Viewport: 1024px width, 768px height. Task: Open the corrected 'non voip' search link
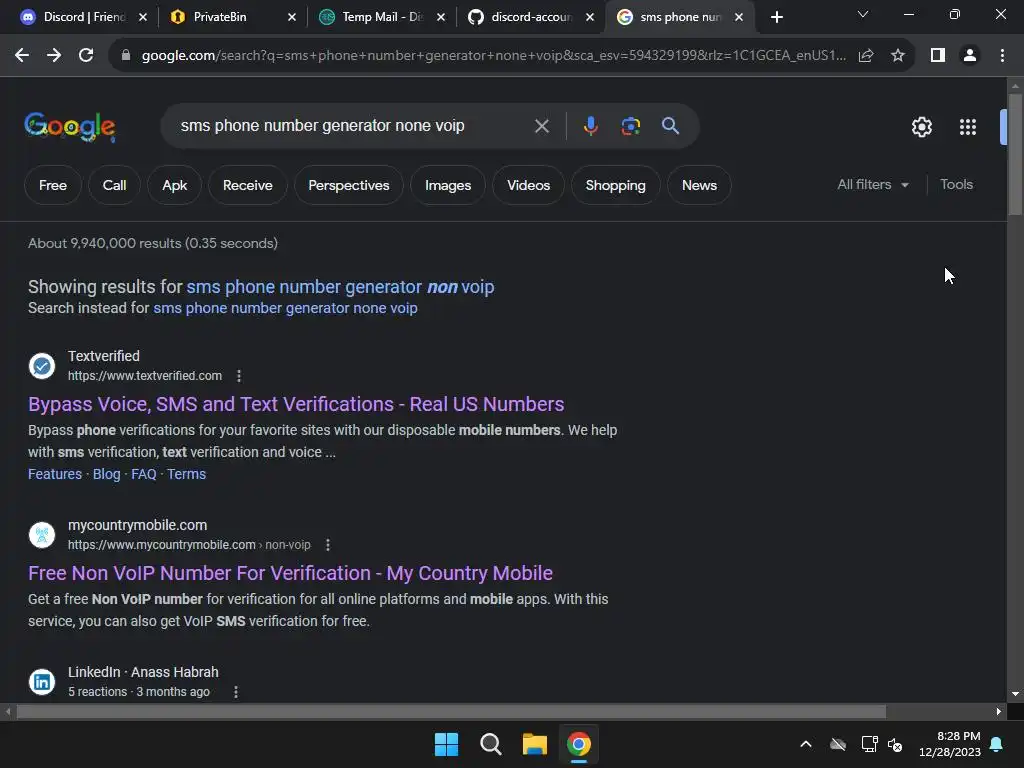[340, 287]
